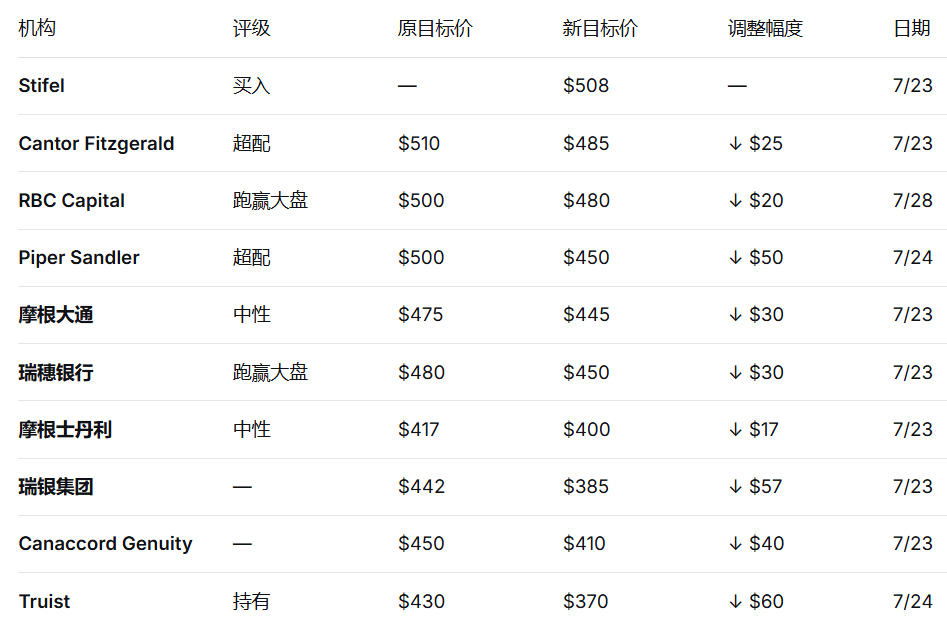
Task: Click the 日期 column header
Action: pos(911,28)
